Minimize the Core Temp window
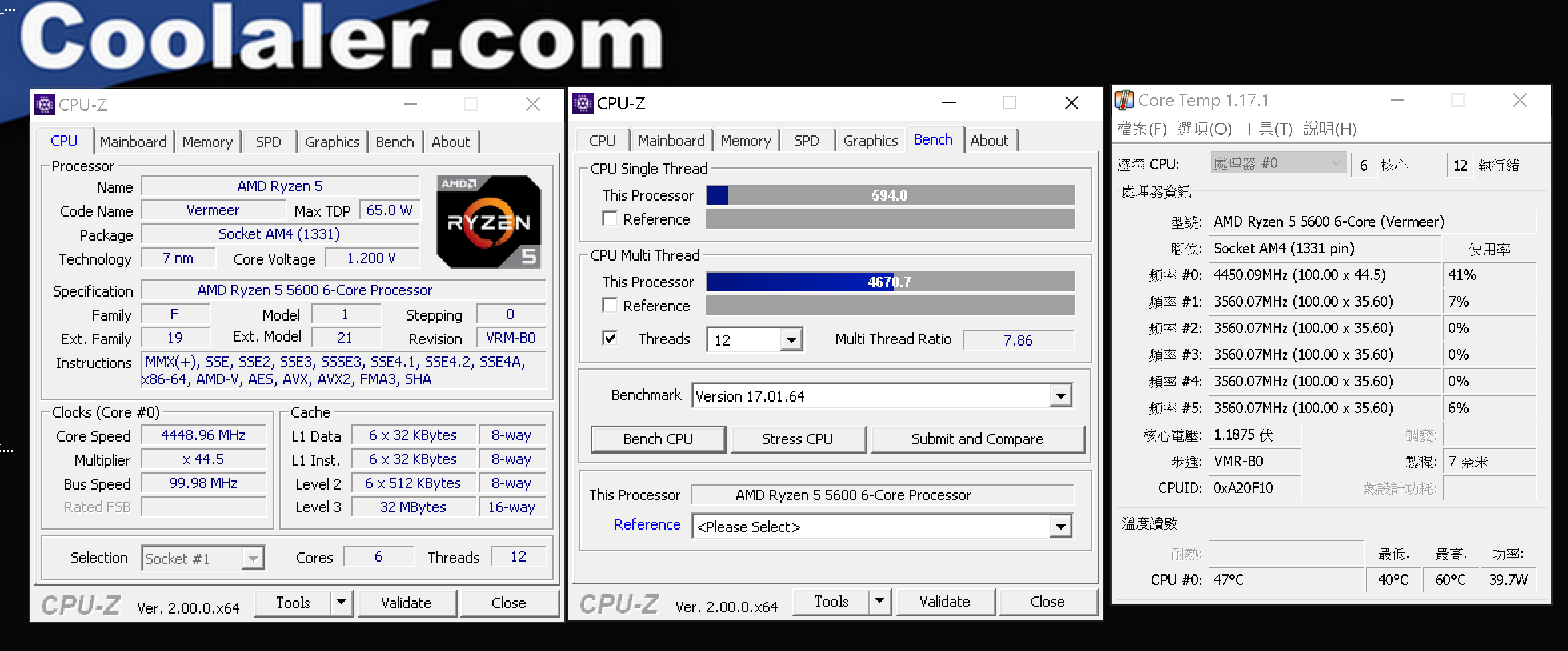 1397,100
